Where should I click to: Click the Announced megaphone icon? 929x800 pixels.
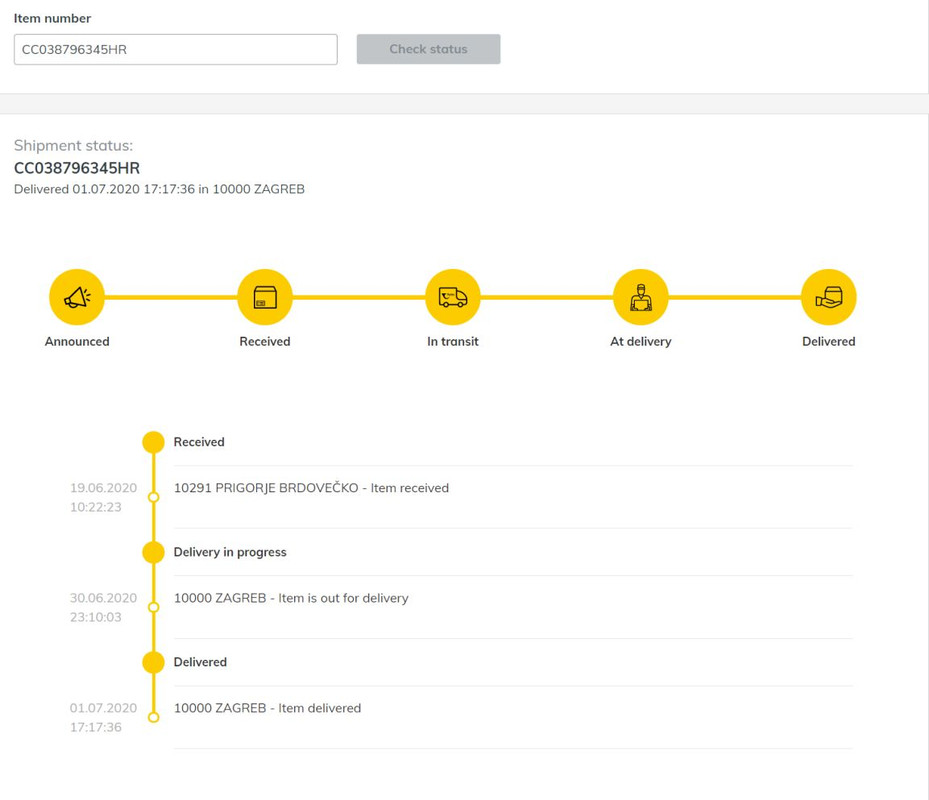click(x=77, y=297)
